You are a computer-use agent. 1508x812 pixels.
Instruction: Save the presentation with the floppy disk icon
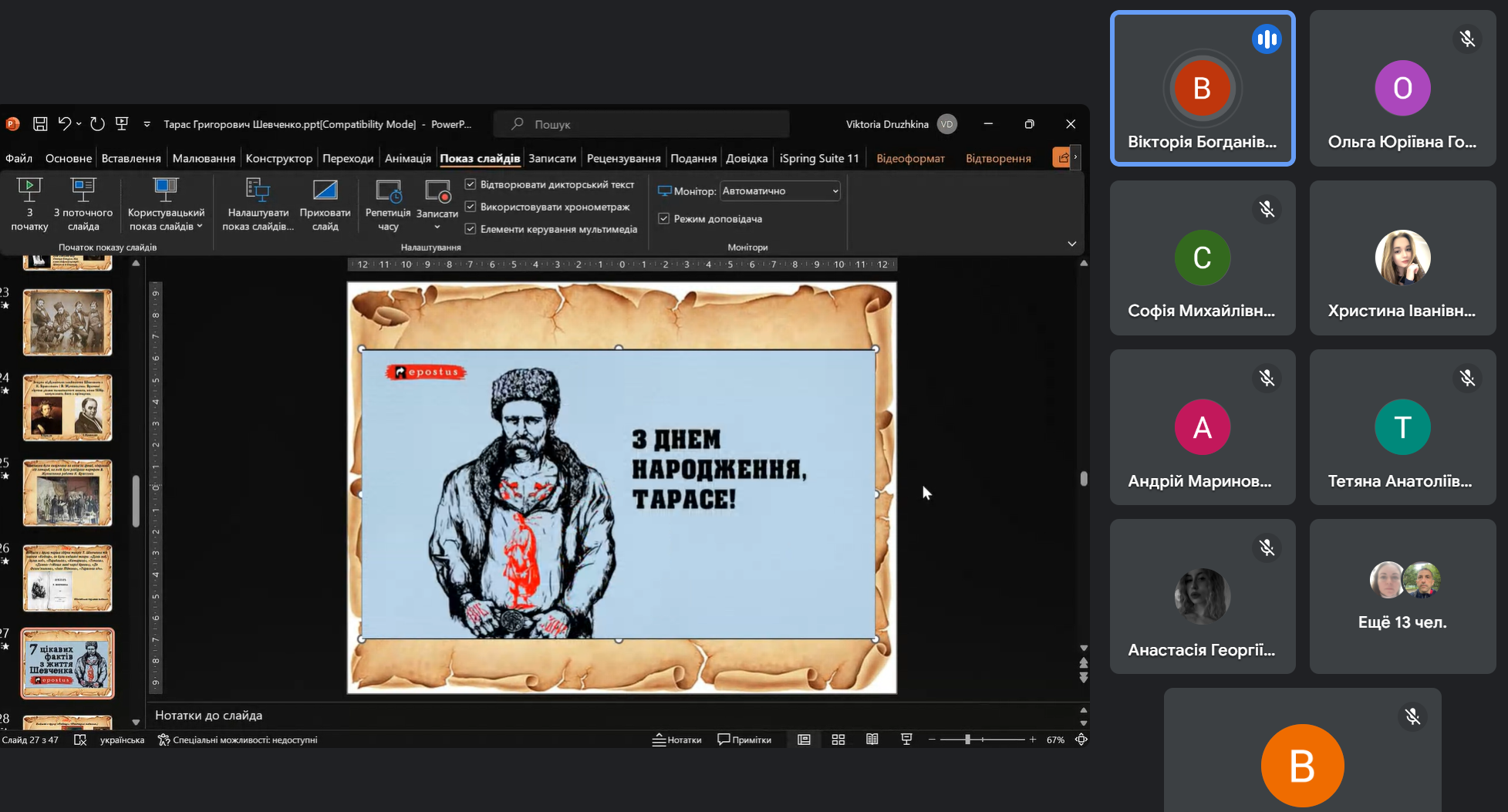[x=40, y=124]
